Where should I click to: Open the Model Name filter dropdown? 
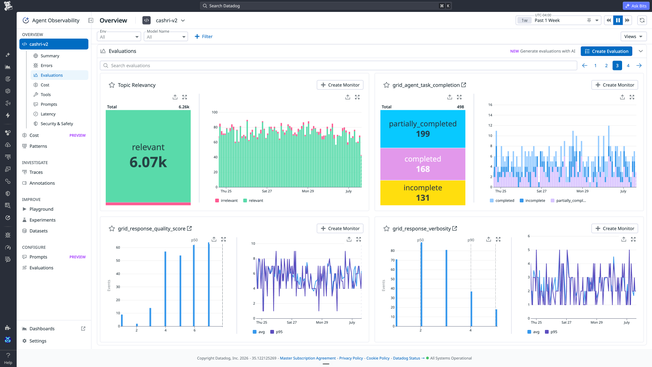[x=166, y=36]
